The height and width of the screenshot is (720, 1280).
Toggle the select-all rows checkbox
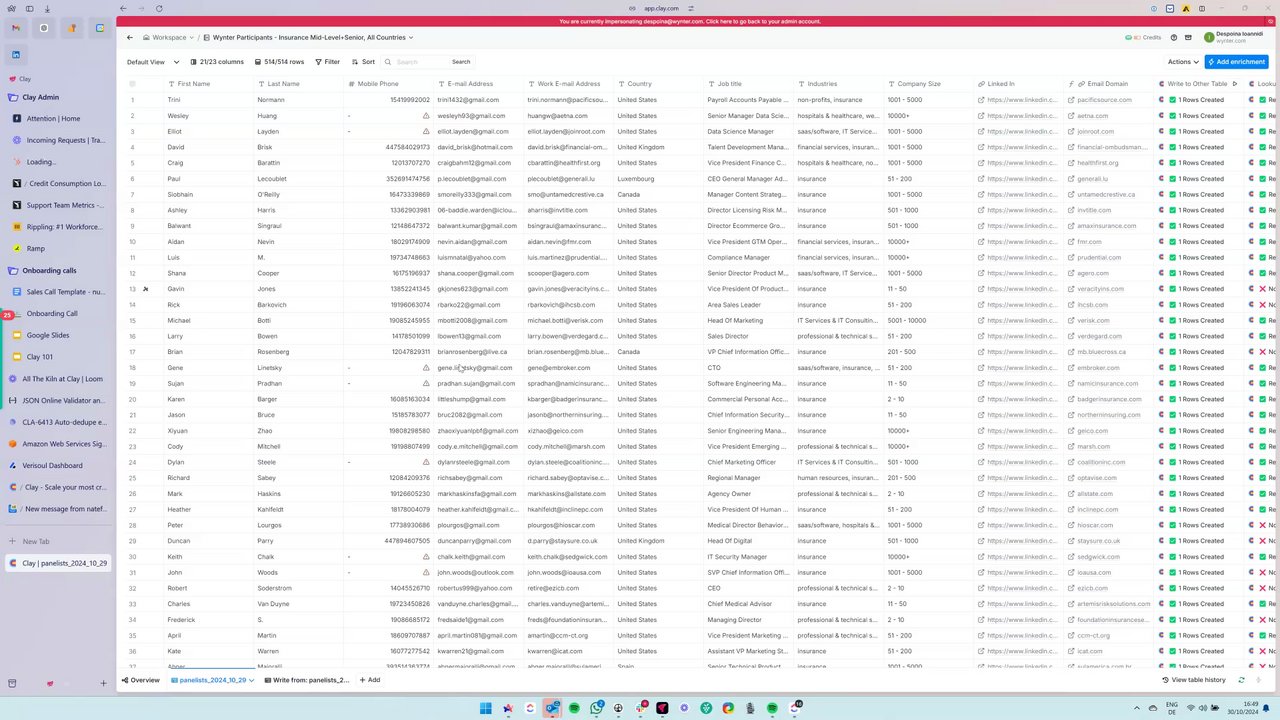[x=132, y=84]
